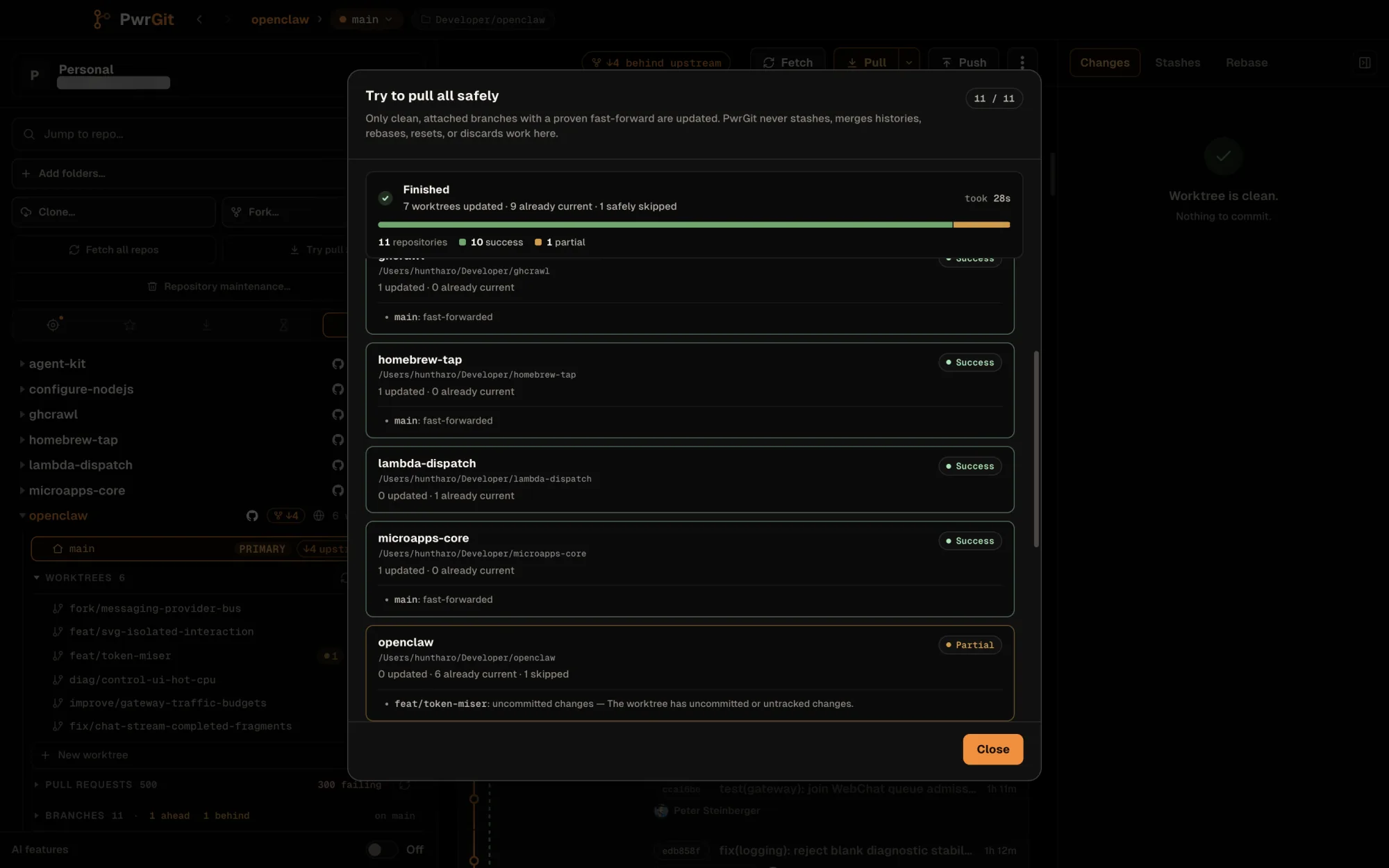The image size is (1389, 868).
Task: Click the target filter icon with orange dot
Action: click(53, 325)
